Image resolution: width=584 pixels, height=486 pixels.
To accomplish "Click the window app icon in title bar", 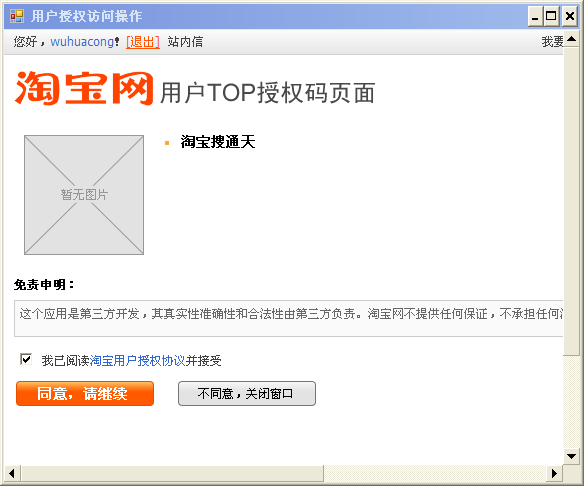I will tap(17, 16).
